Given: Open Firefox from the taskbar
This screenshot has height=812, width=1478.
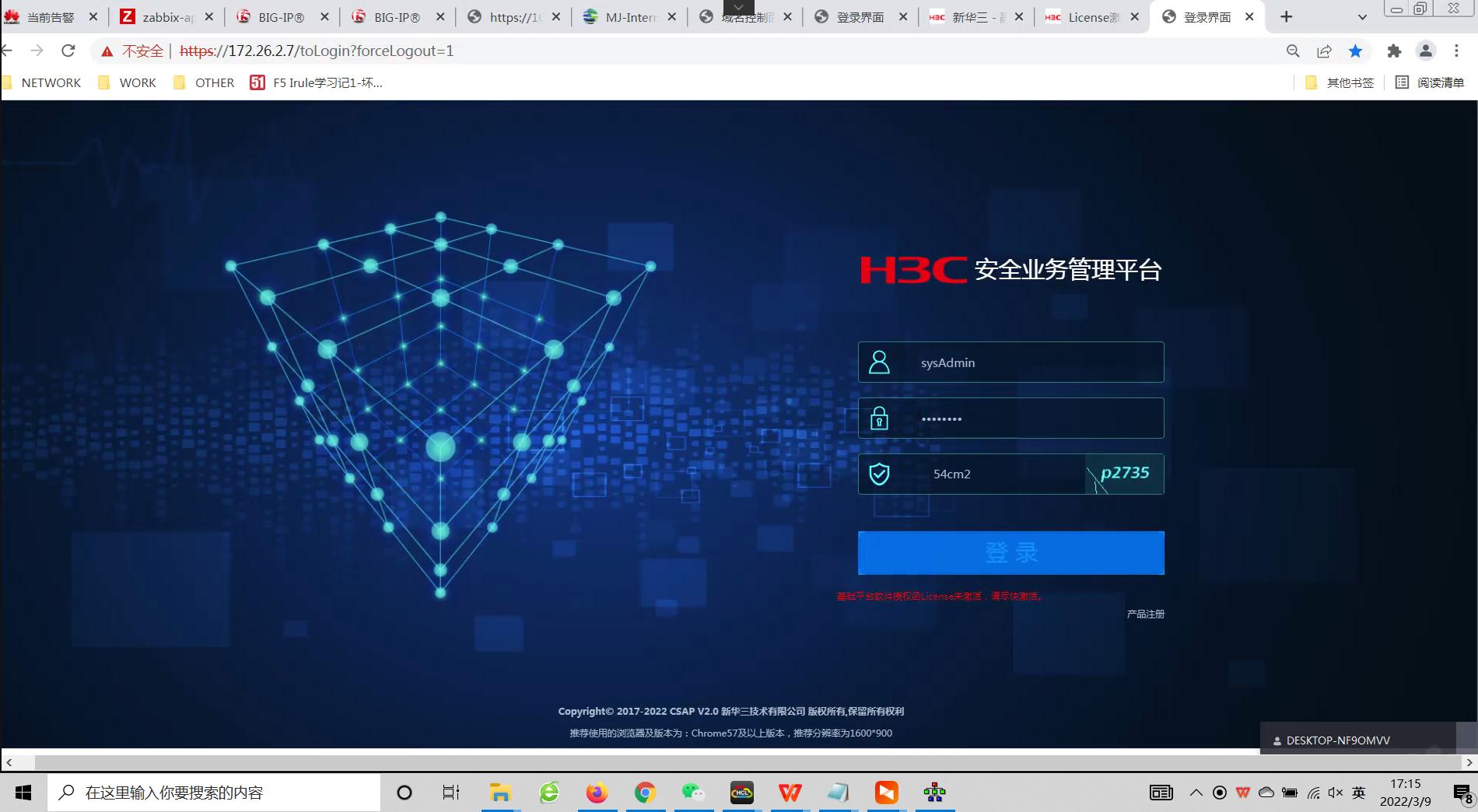Looking at the screenshot, I should (x=597, y=793).
